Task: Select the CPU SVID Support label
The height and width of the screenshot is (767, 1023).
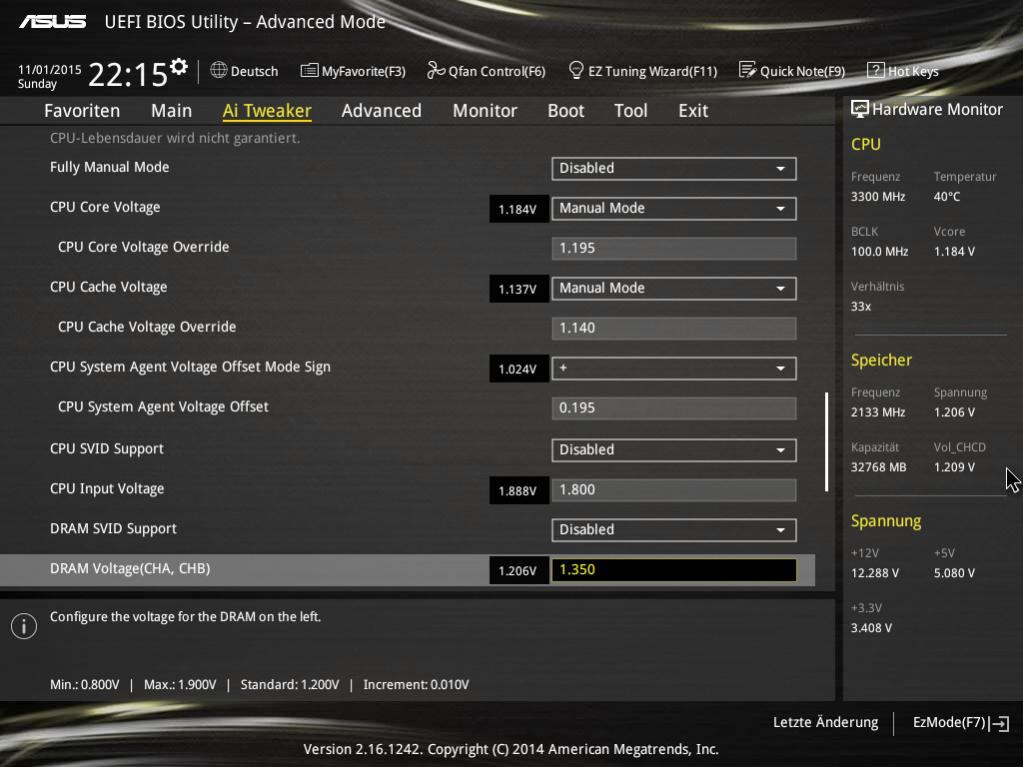Action: point(106,449)
